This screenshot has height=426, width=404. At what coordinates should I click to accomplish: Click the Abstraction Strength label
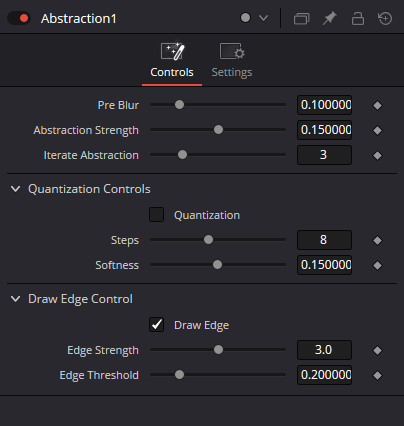coord(86,130)
